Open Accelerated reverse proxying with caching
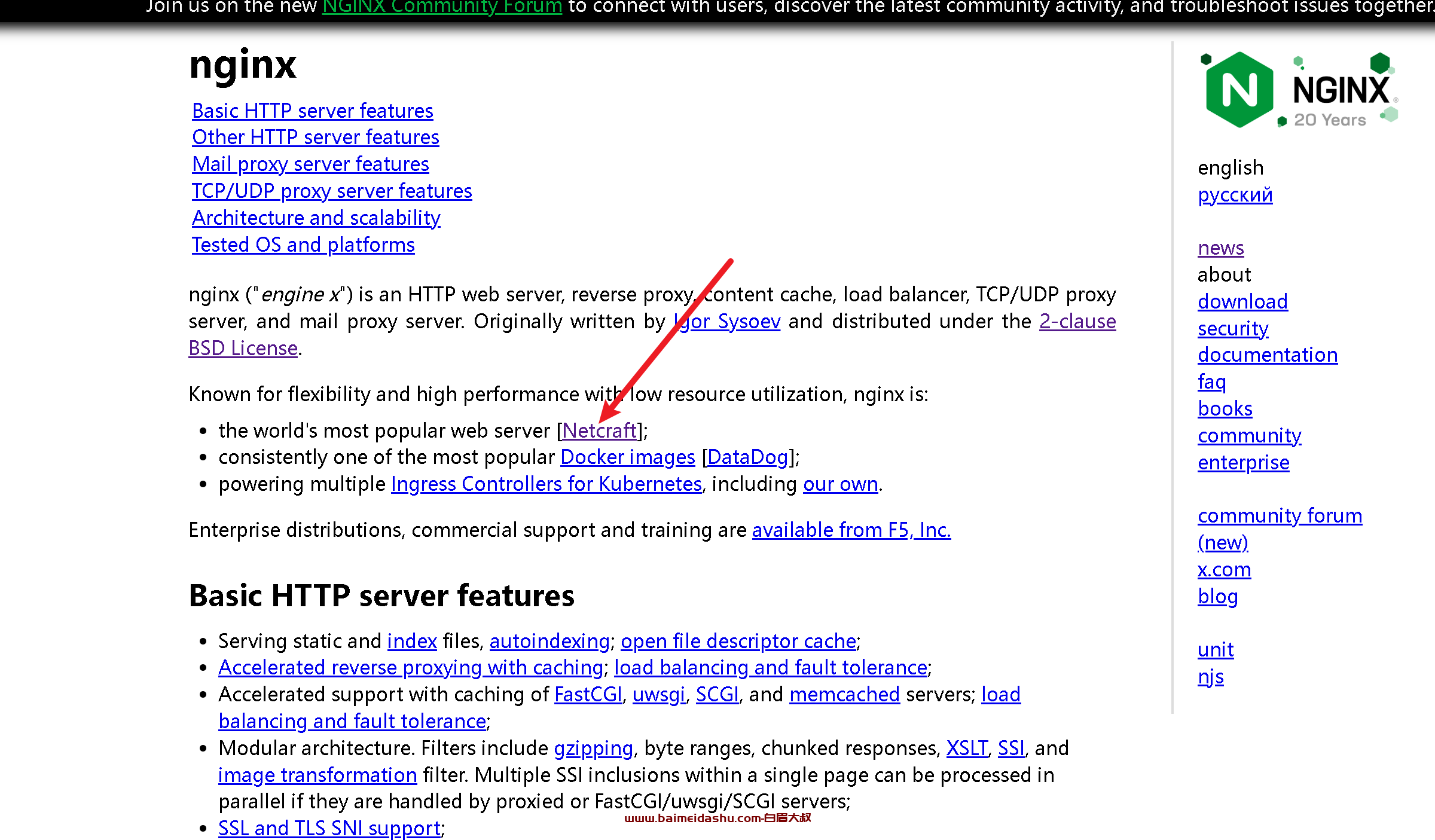The width and height of the screenshot is (1435, 840). [x=411, y=668]
